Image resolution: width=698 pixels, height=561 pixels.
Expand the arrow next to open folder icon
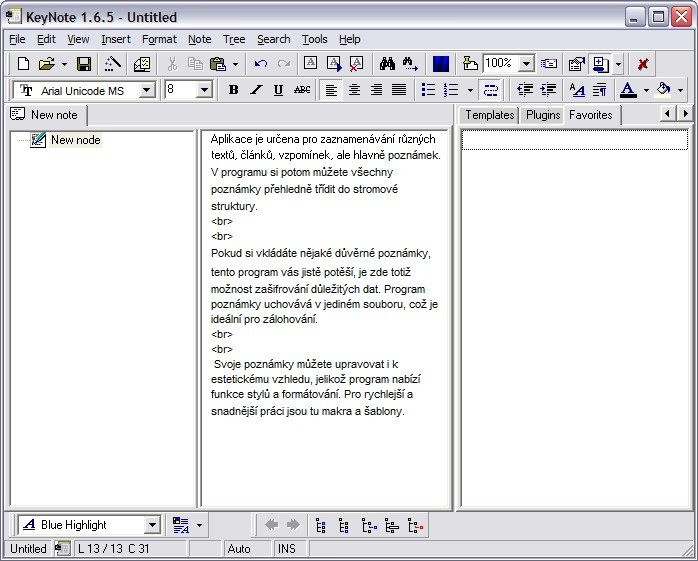(64, 65)
